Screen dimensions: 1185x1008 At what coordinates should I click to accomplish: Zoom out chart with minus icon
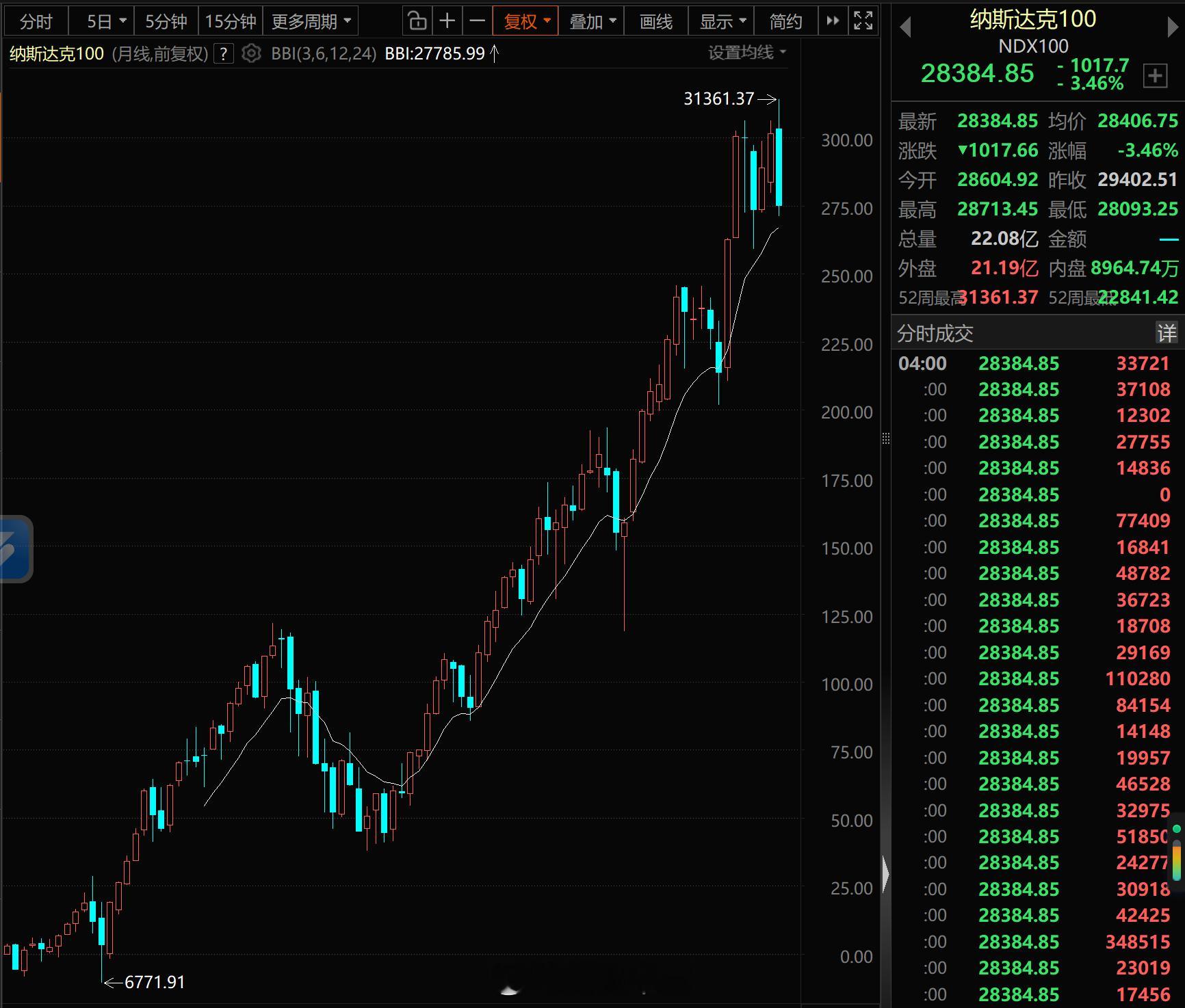pos(478,21)
